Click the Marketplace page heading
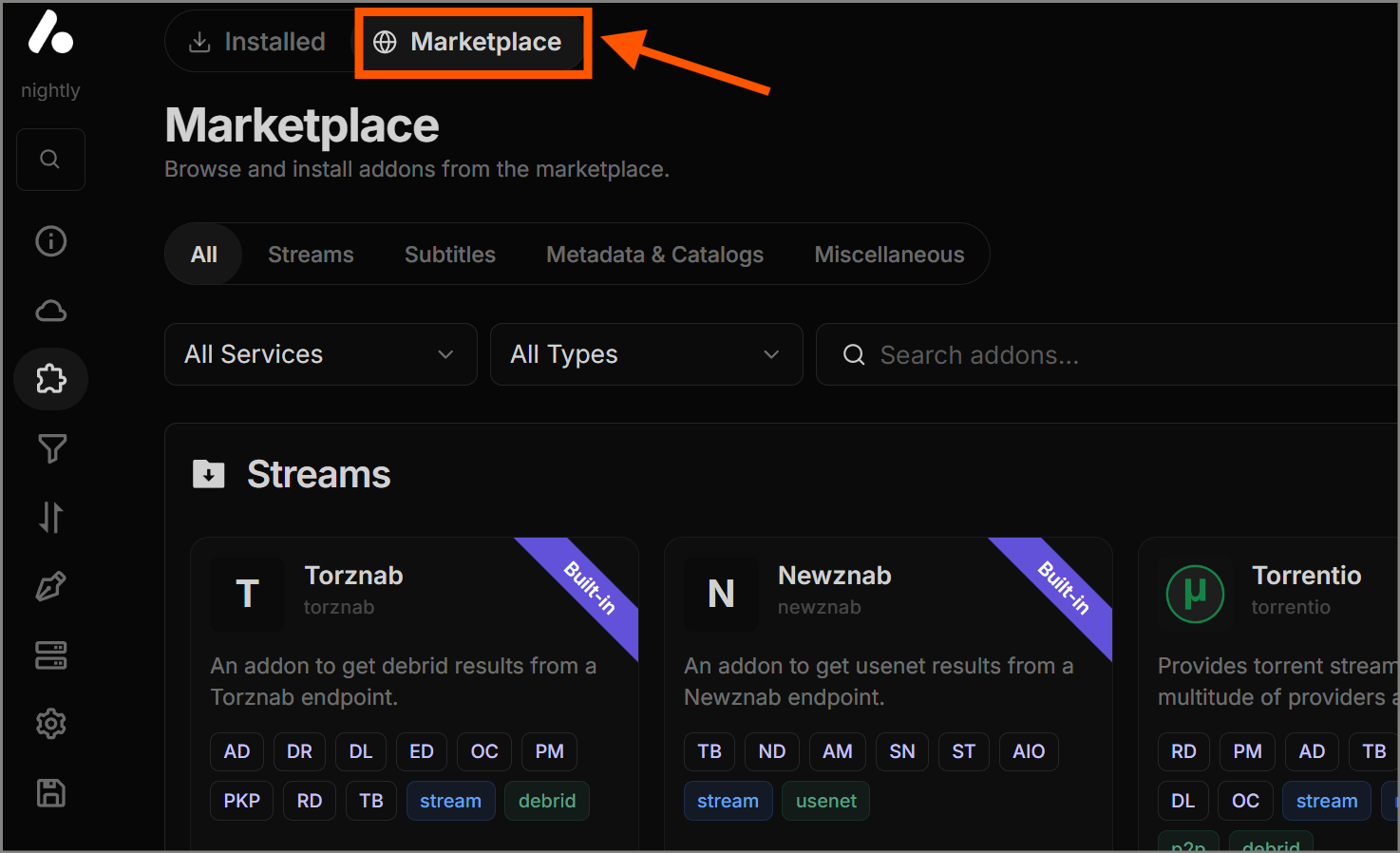 [302, 125]
